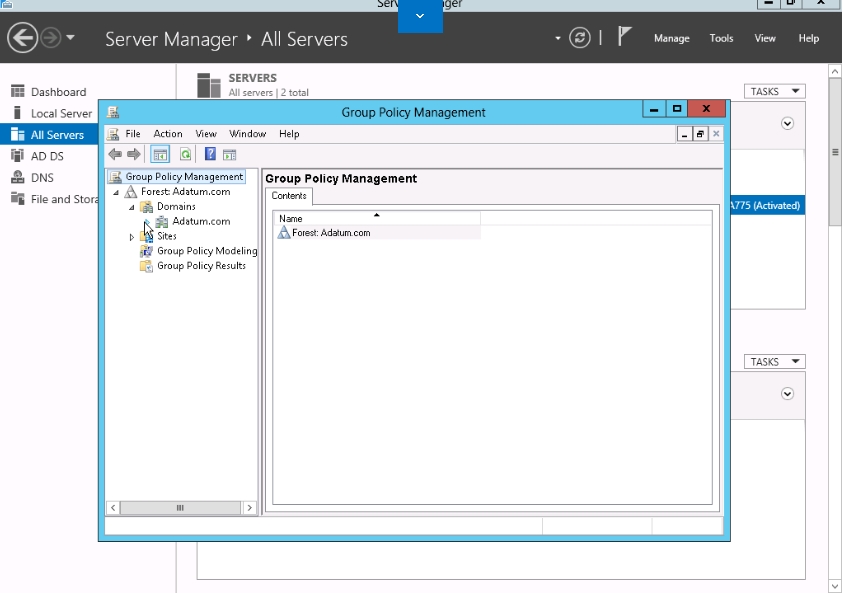Screen dimensions: 843x593
Task: Maximize the Group Policy Management window
Action: (677, 109)
